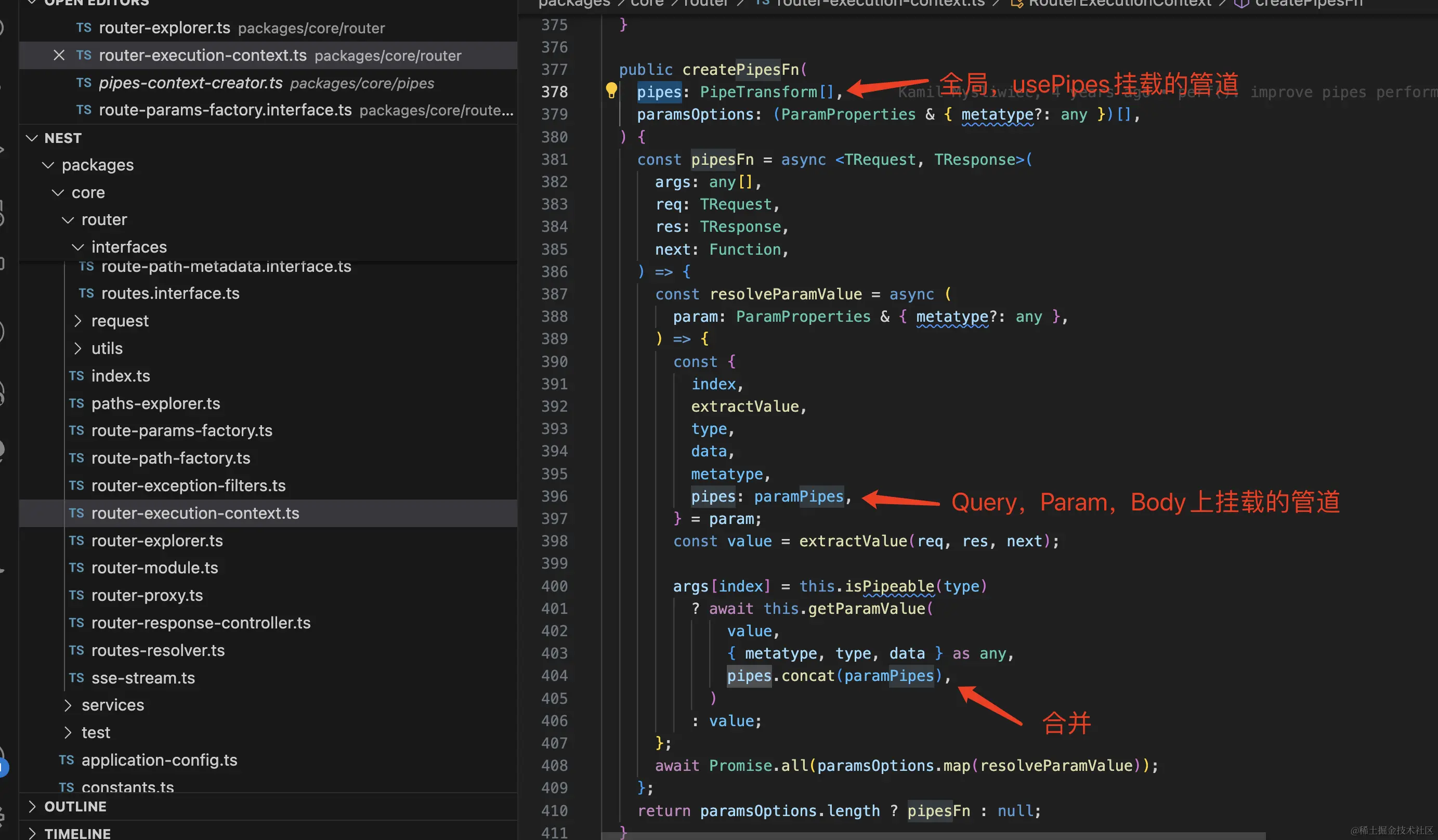Viewport: 1438px width, 840px height.
Task: Click TS icon beside router-proxy.ts
Action: [x=76, y=595]
